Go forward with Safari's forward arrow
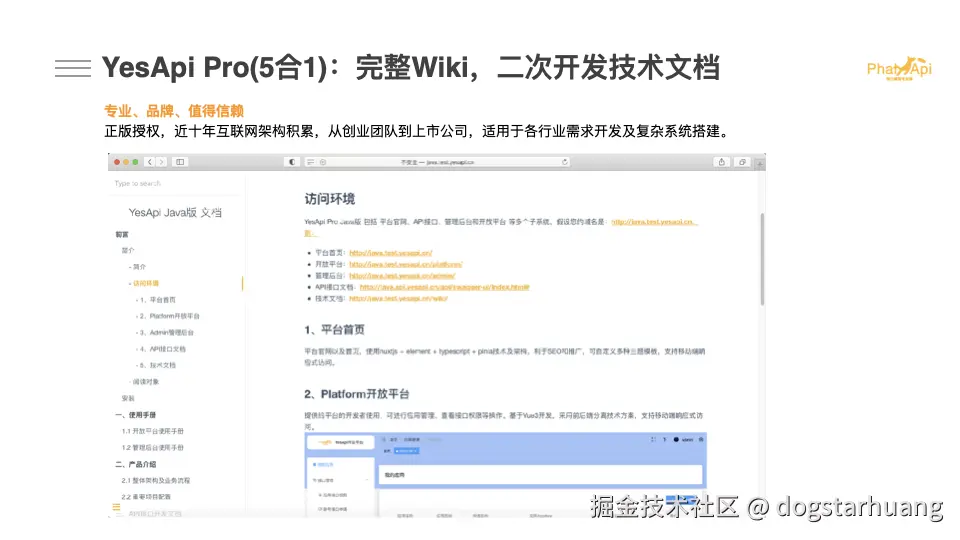Screen dimensions: 960x540 (162, 162)
